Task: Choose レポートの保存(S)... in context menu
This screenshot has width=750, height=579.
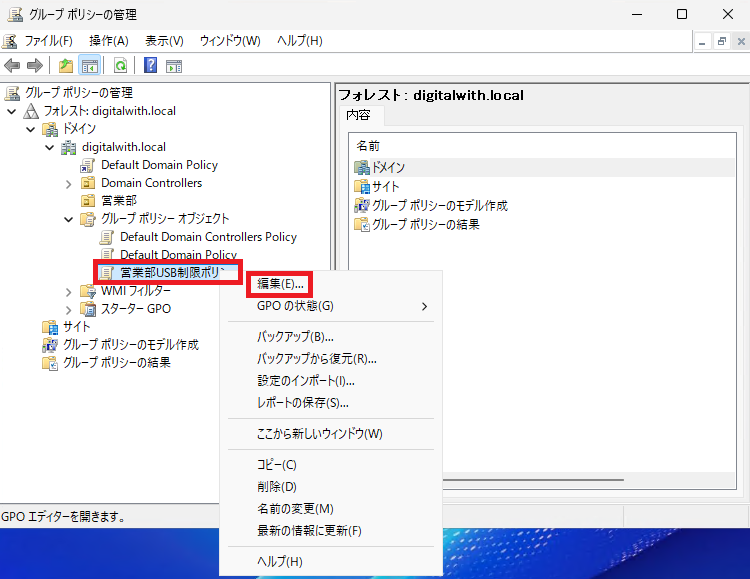Action: (x=303, y=403)
